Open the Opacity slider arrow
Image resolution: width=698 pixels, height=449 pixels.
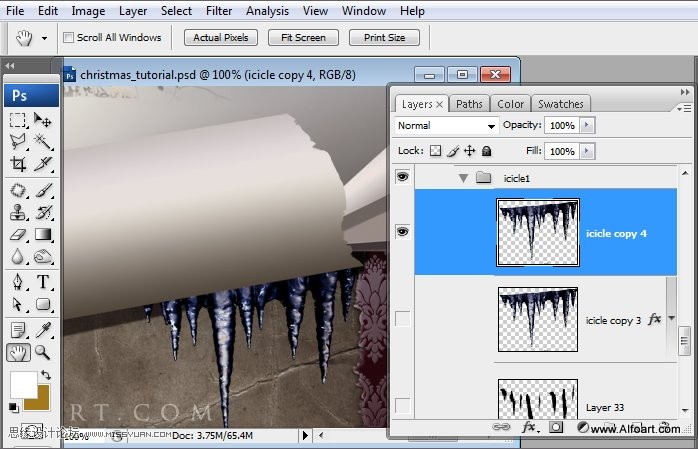coord(587,125)
